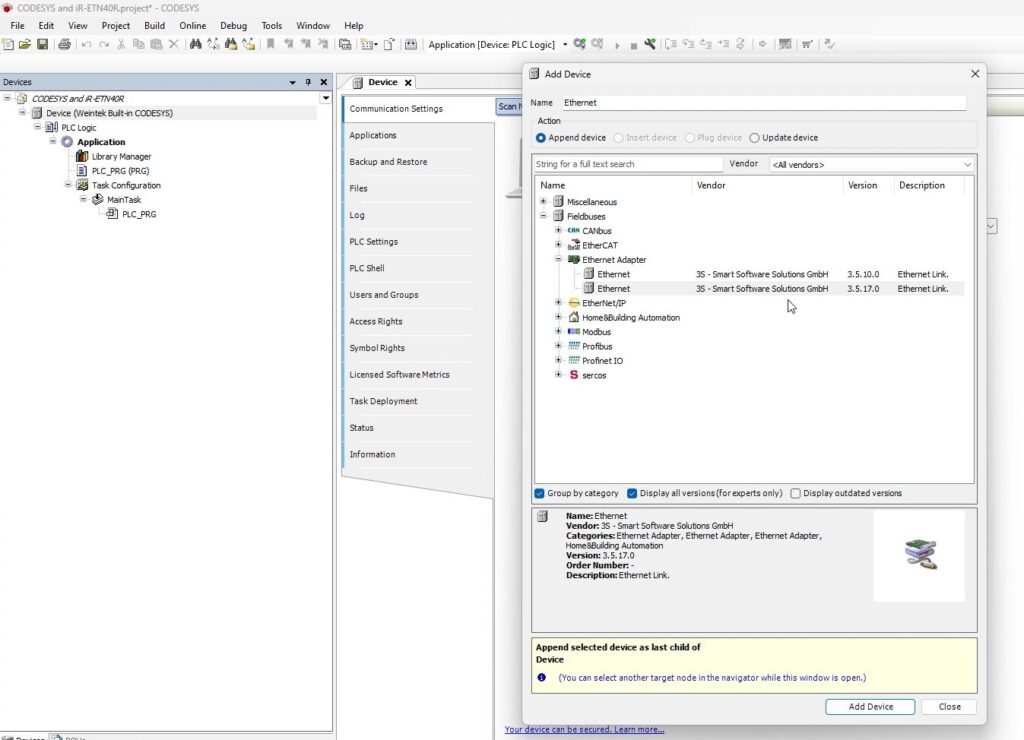
Task: Open the File menu
Action: click(x=18, y=25)
